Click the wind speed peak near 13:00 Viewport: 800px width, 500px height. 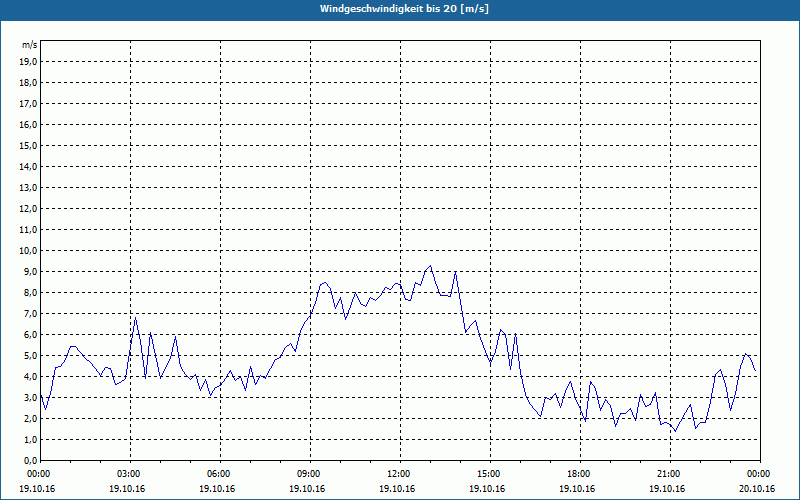(x=431, y=266)
